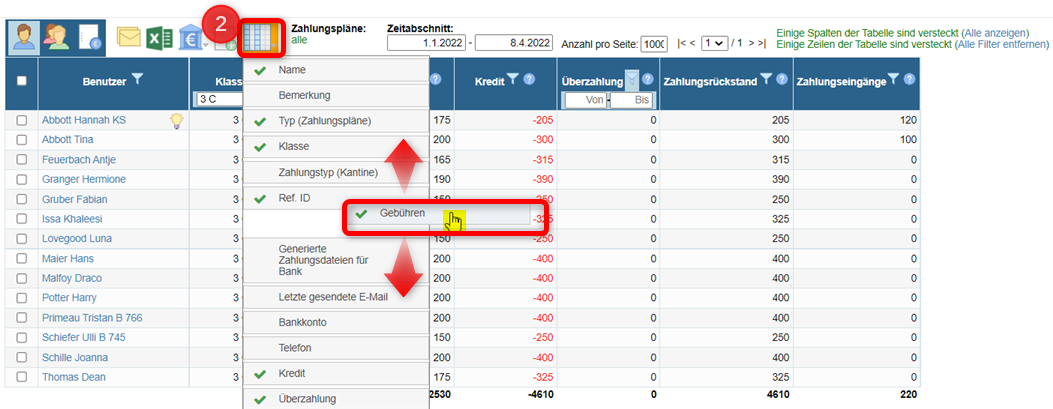This screenshot has width=1053, height=409.
Task: Enable Bemerkung column in the menu
Action: click(336, 95)
